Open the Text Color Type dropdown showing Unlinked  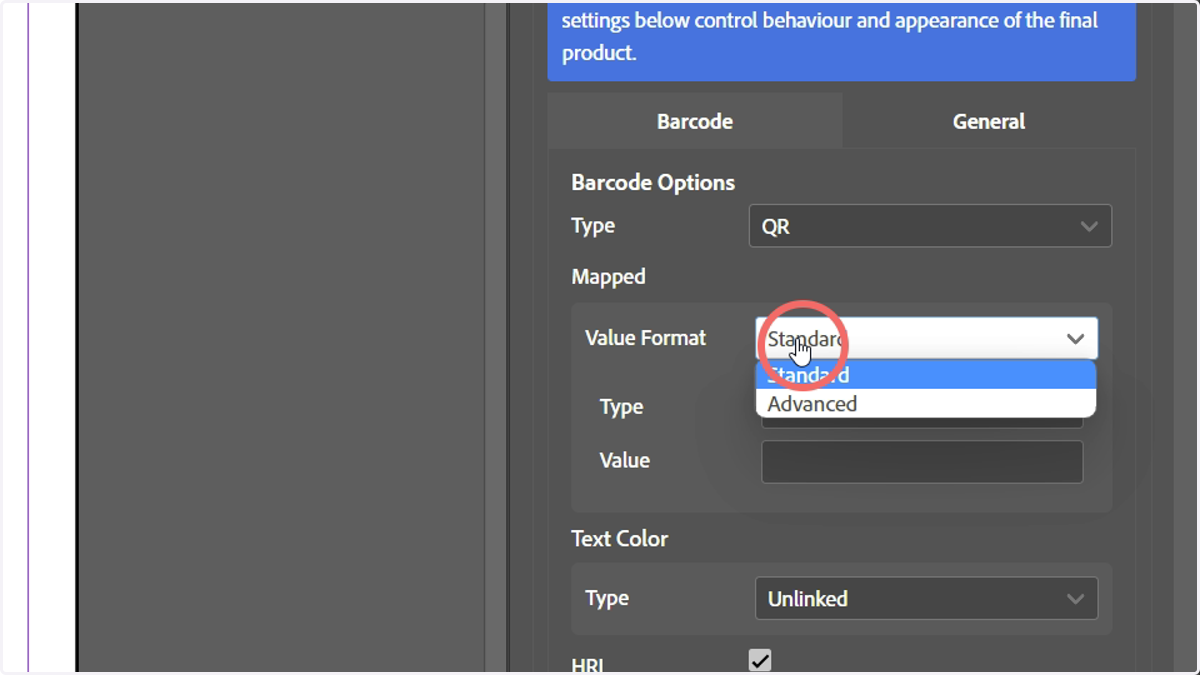coord(926,599)
